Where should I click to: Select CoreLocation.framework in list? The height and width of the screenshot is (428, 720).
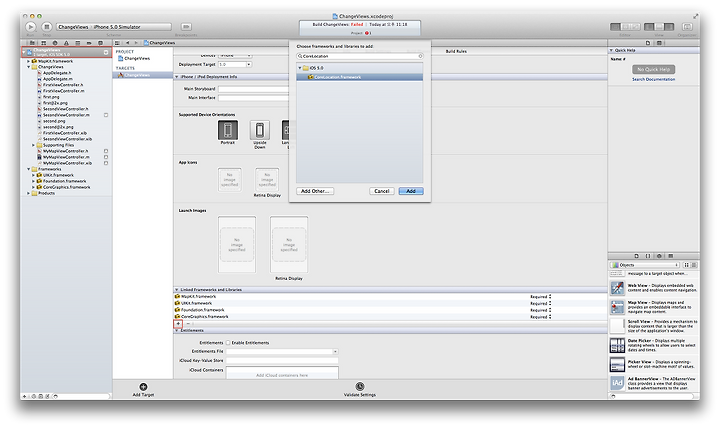tap(360, 77)
